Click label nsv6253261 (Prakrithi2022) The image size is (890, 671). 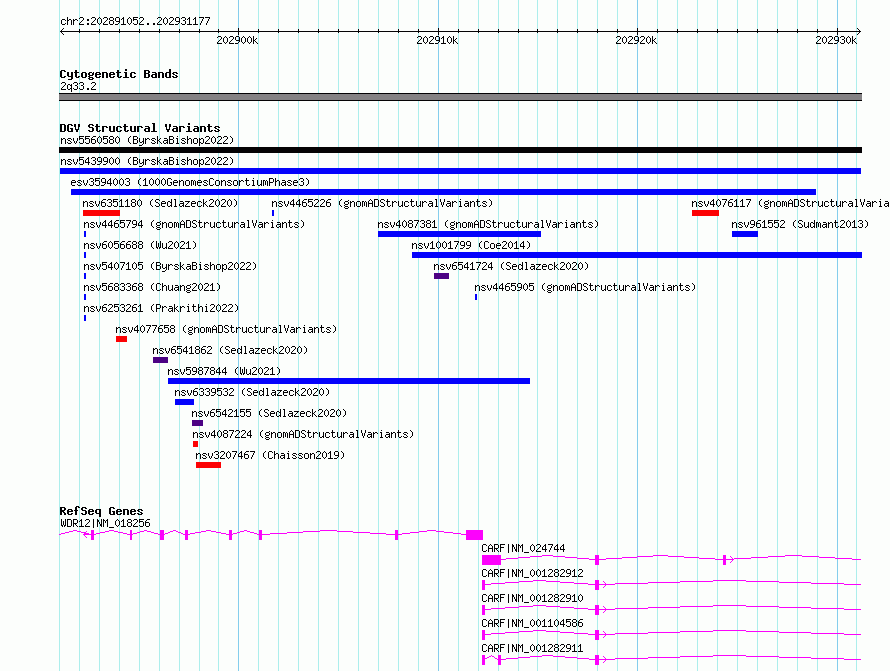coord(161,308)
